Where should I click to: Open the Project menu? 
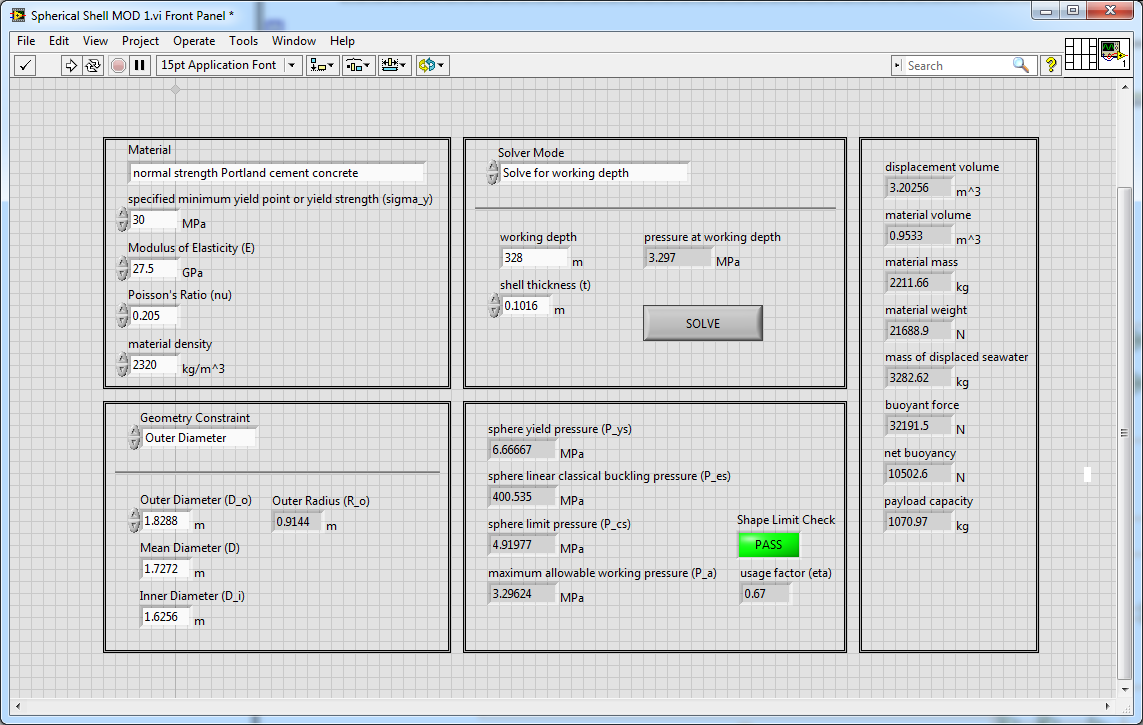141,41
